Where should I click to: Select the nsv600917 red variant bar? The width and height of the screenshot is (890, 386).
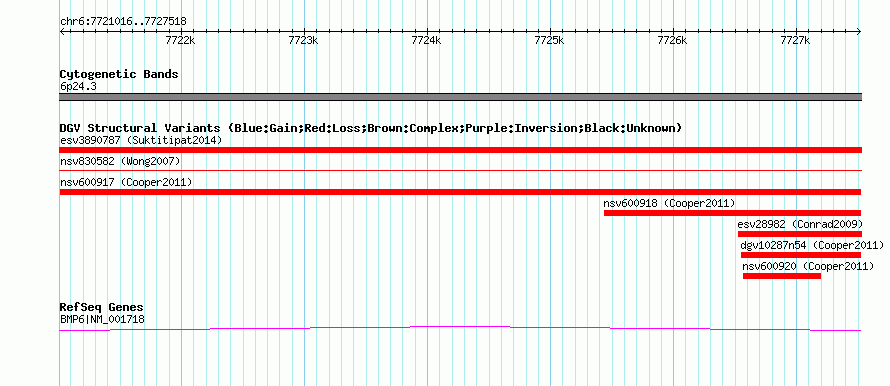coord(460,192)
